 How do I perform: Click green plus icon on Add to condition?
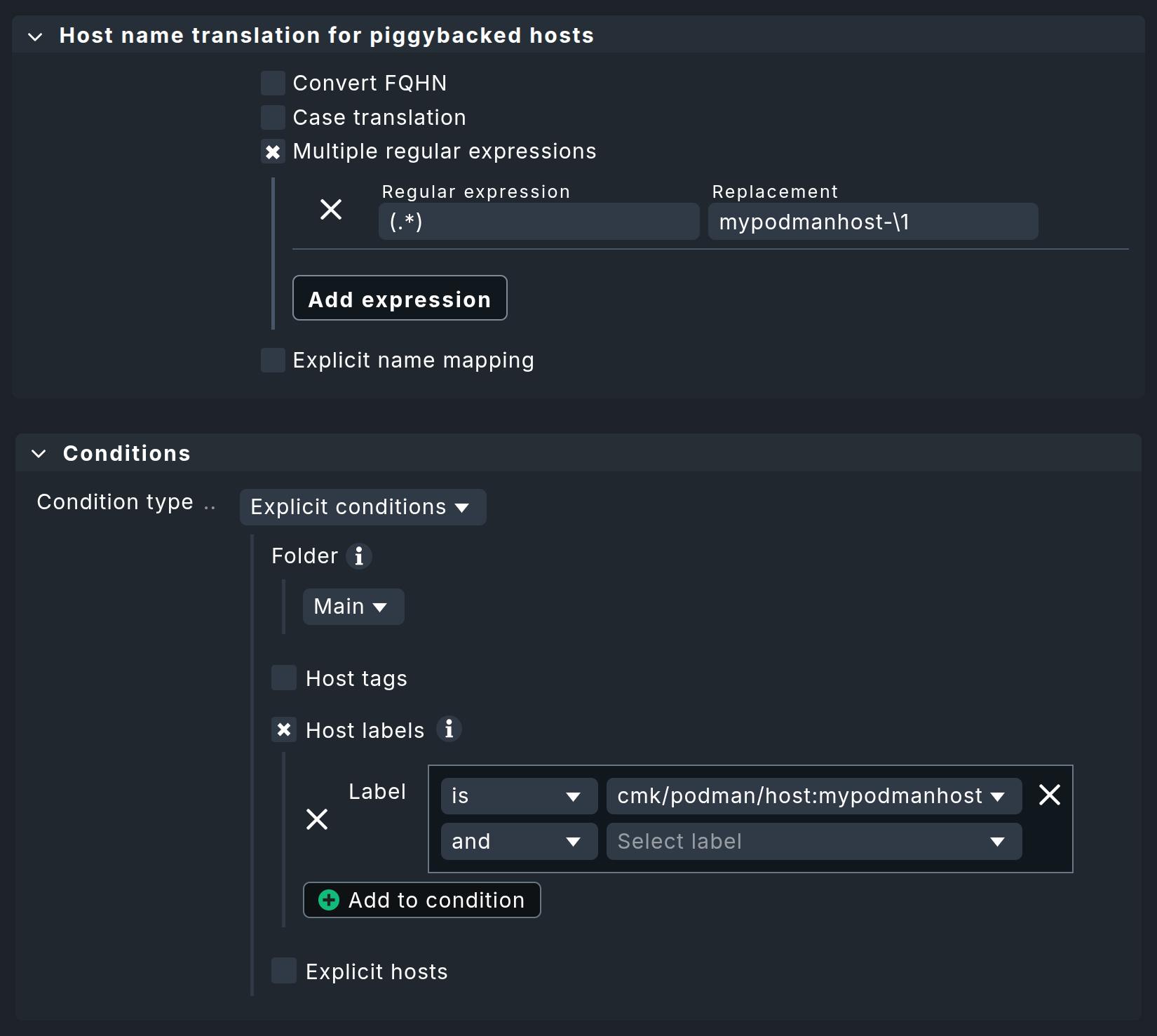click(329, 900)
